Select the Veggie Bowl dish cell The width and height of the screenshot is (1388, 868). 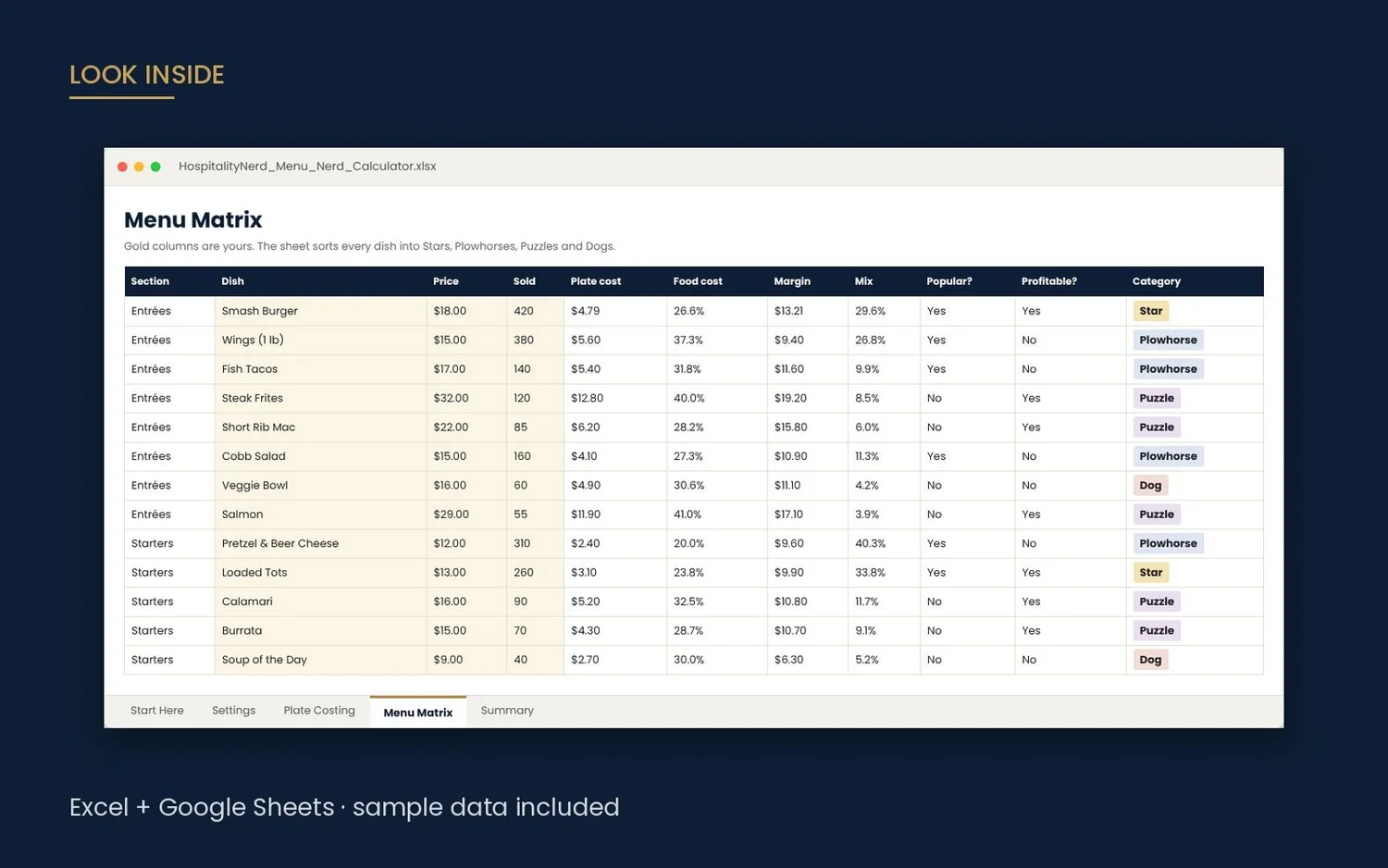[x=320, y=485]
